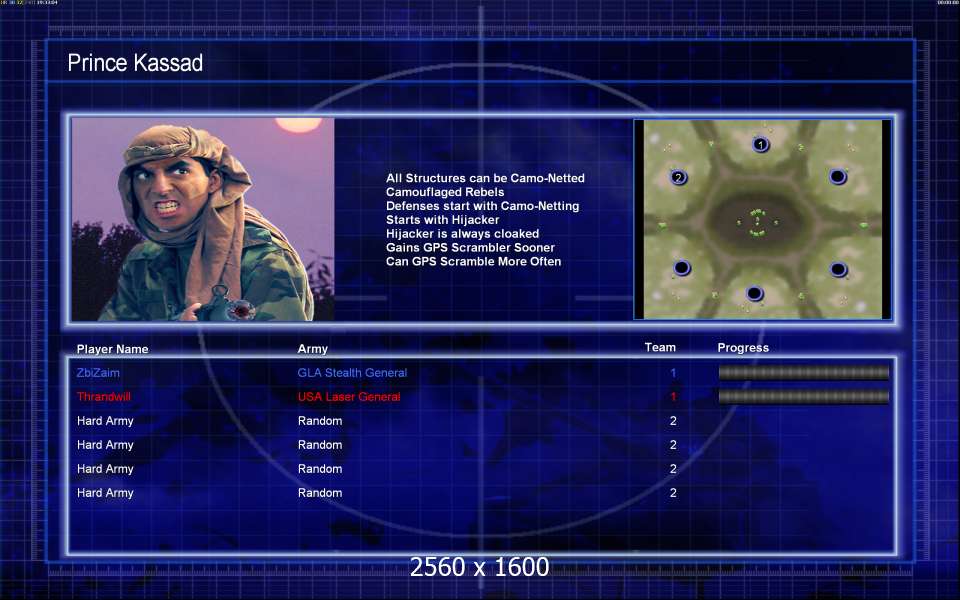Click start position marker 2 on the map

pos(678,178)
